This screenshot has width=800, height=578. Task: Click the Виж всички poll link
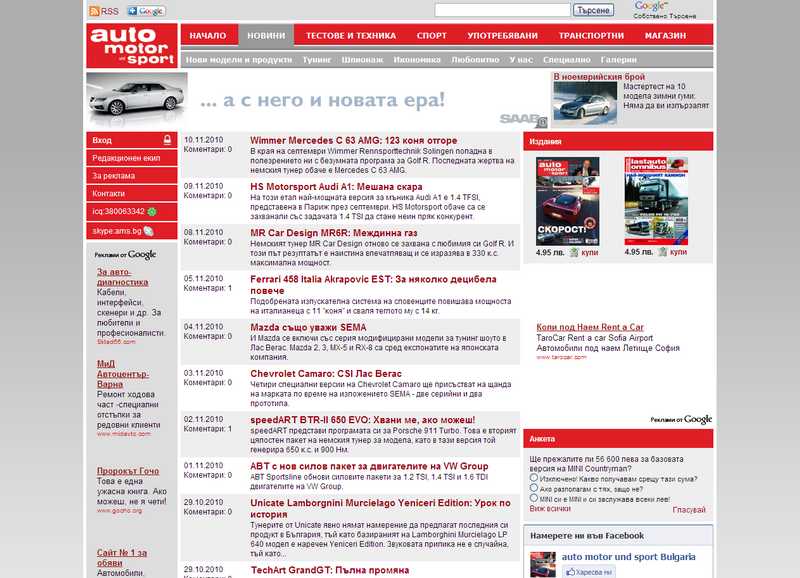coord(550,509)
